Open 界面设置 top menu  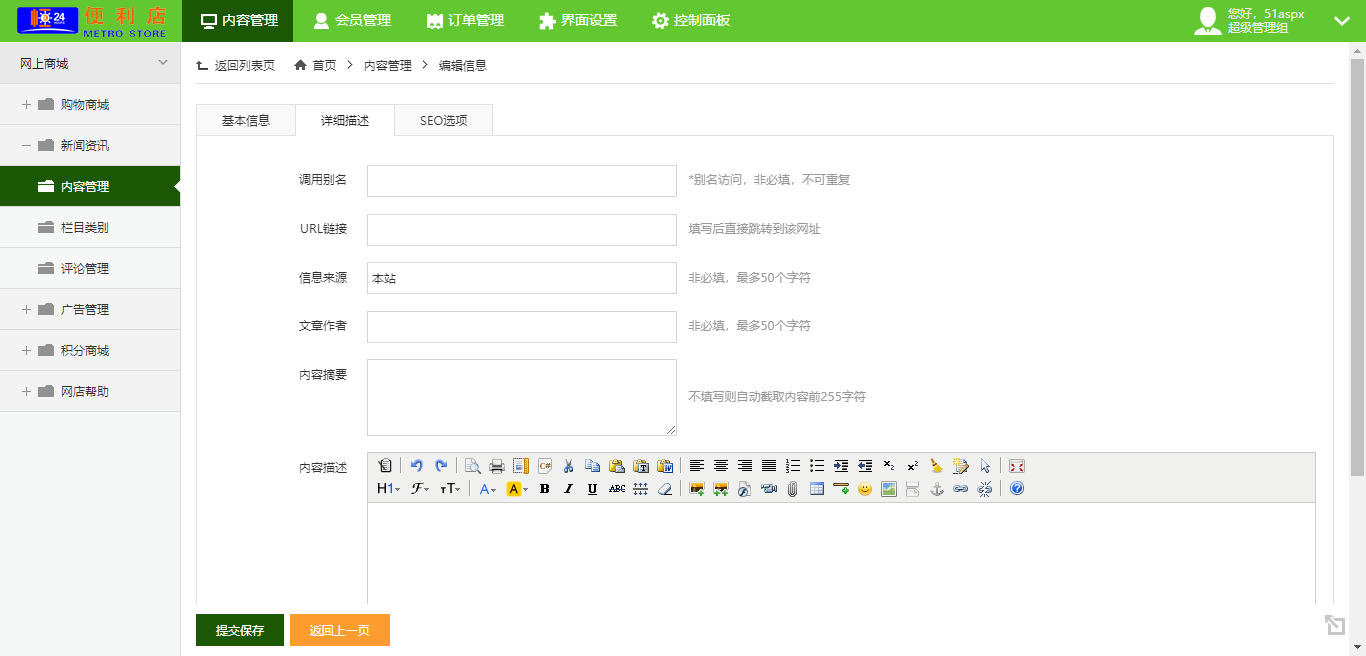578,20
